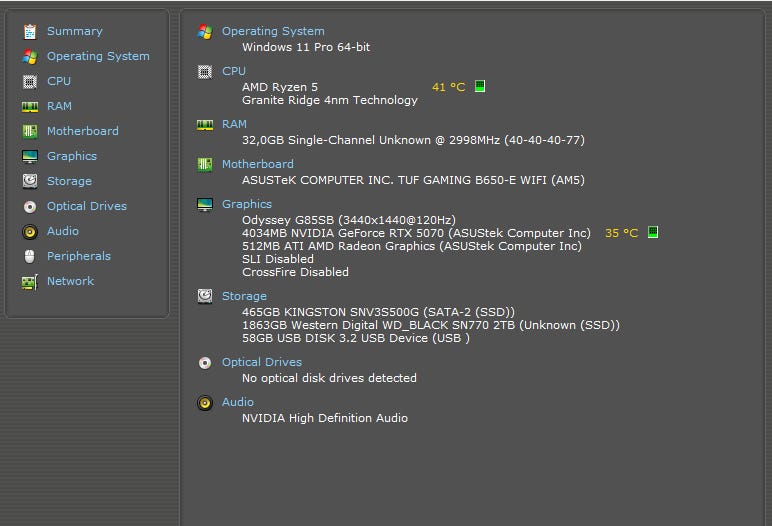Click the Optical Drives heading link in summary
This screenshot has height=526, width=772.
[262, 362]
